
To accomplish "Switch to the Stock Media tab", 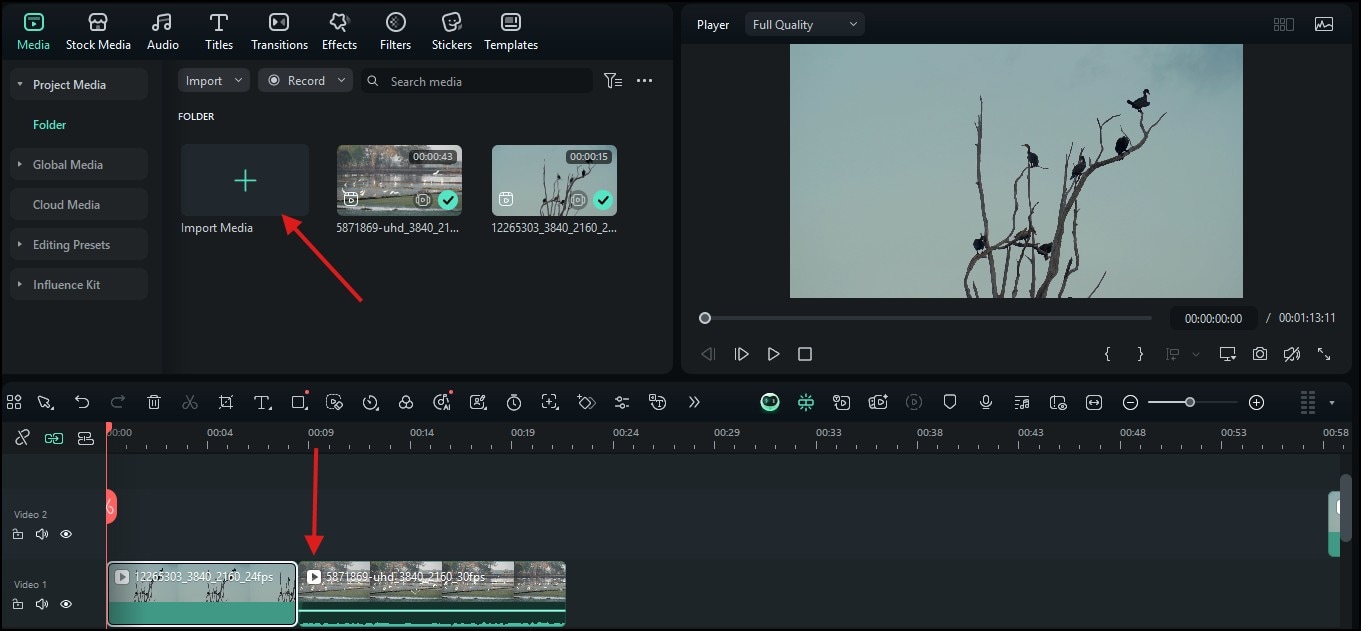I will (98, 30).
